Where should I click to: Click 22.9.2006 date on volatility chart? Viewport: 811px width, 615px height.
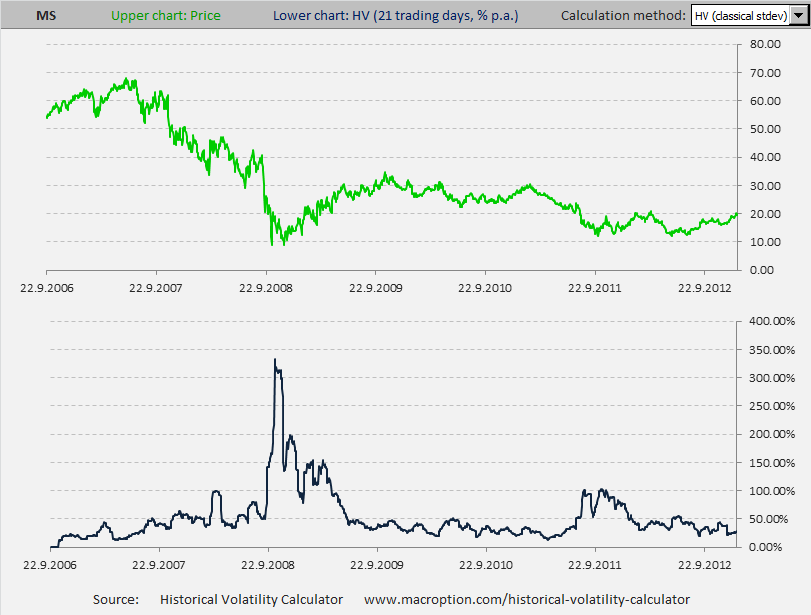click(x=50, y=565)
